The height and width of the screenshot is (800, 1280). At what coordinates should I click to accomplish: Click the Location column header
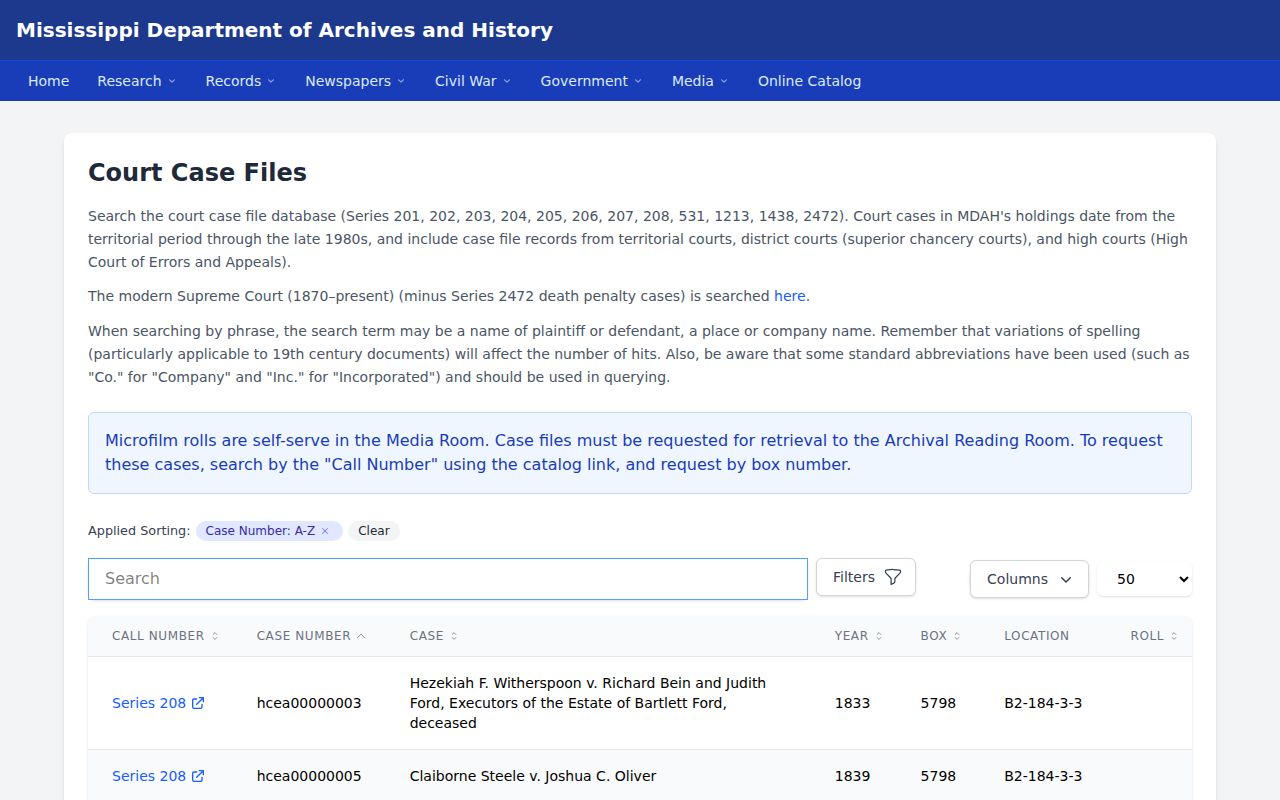tap(1036, 636)
